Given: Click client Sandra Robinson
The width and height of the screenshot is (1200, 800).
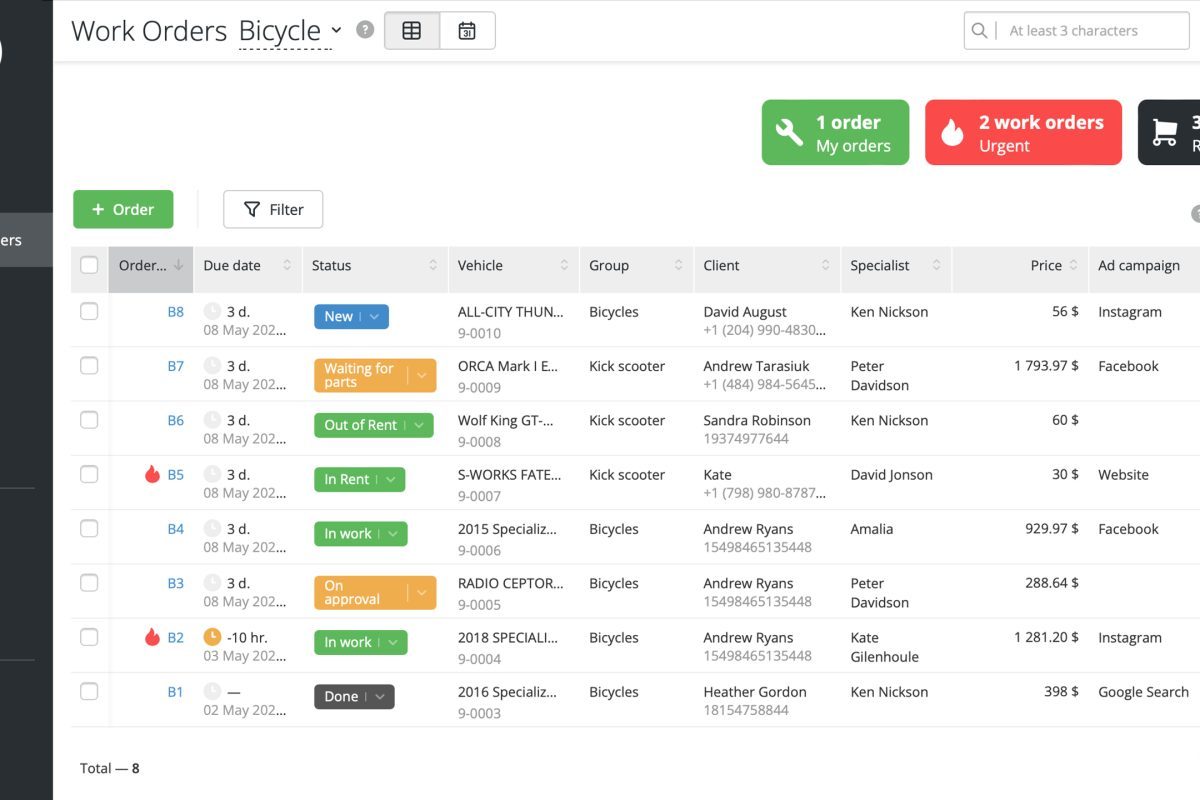Looking at the screenshot, I should point(757,420).
